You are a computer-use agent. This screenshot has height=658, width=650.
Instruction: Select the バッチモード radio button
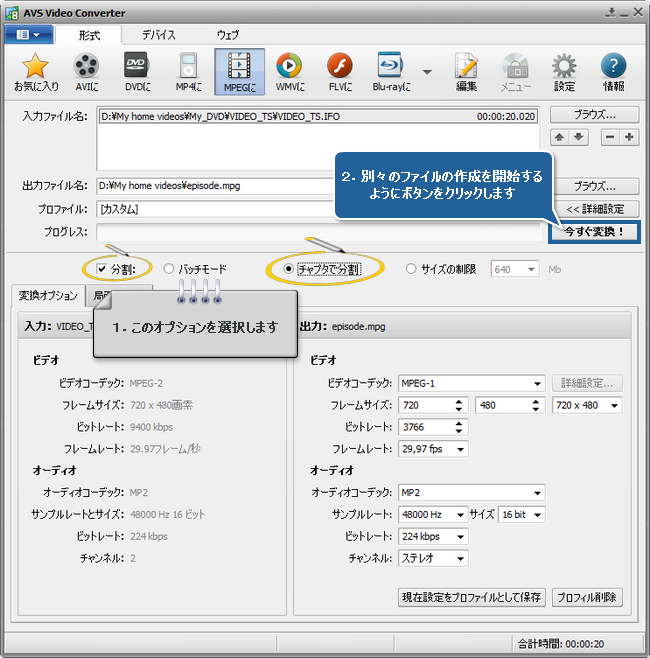click(169, 269)
